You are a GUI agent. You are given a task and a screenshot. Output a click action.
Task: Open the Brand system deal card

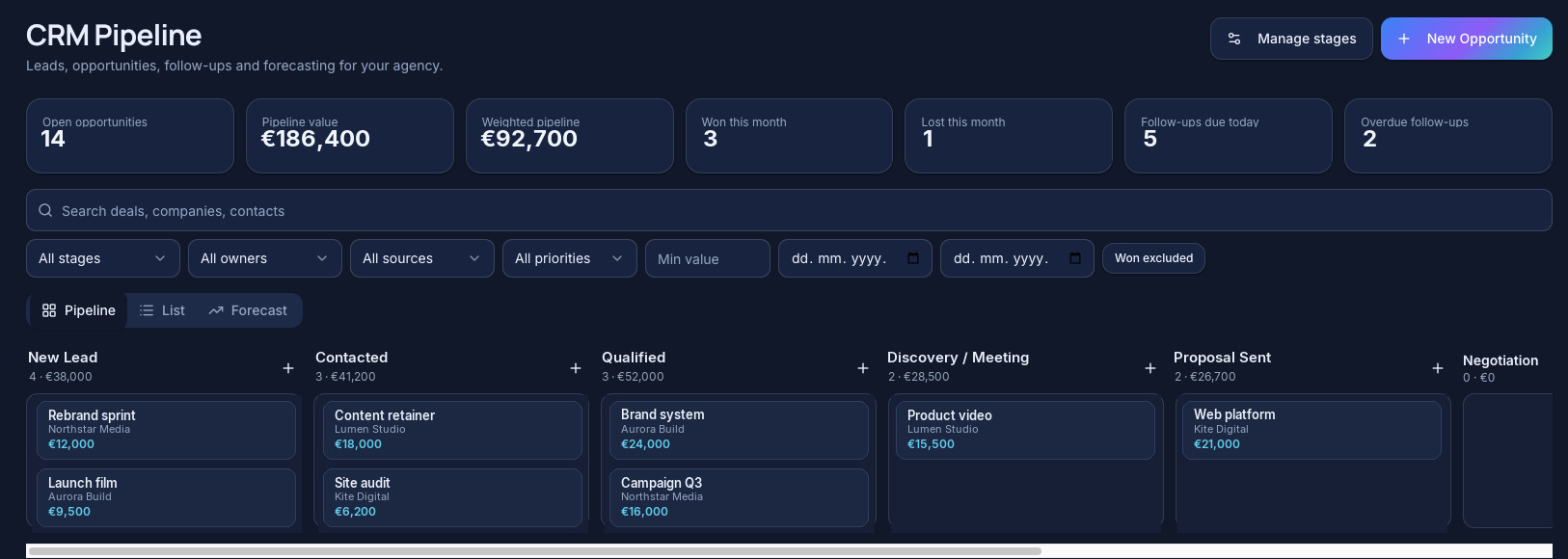(739, 430)
